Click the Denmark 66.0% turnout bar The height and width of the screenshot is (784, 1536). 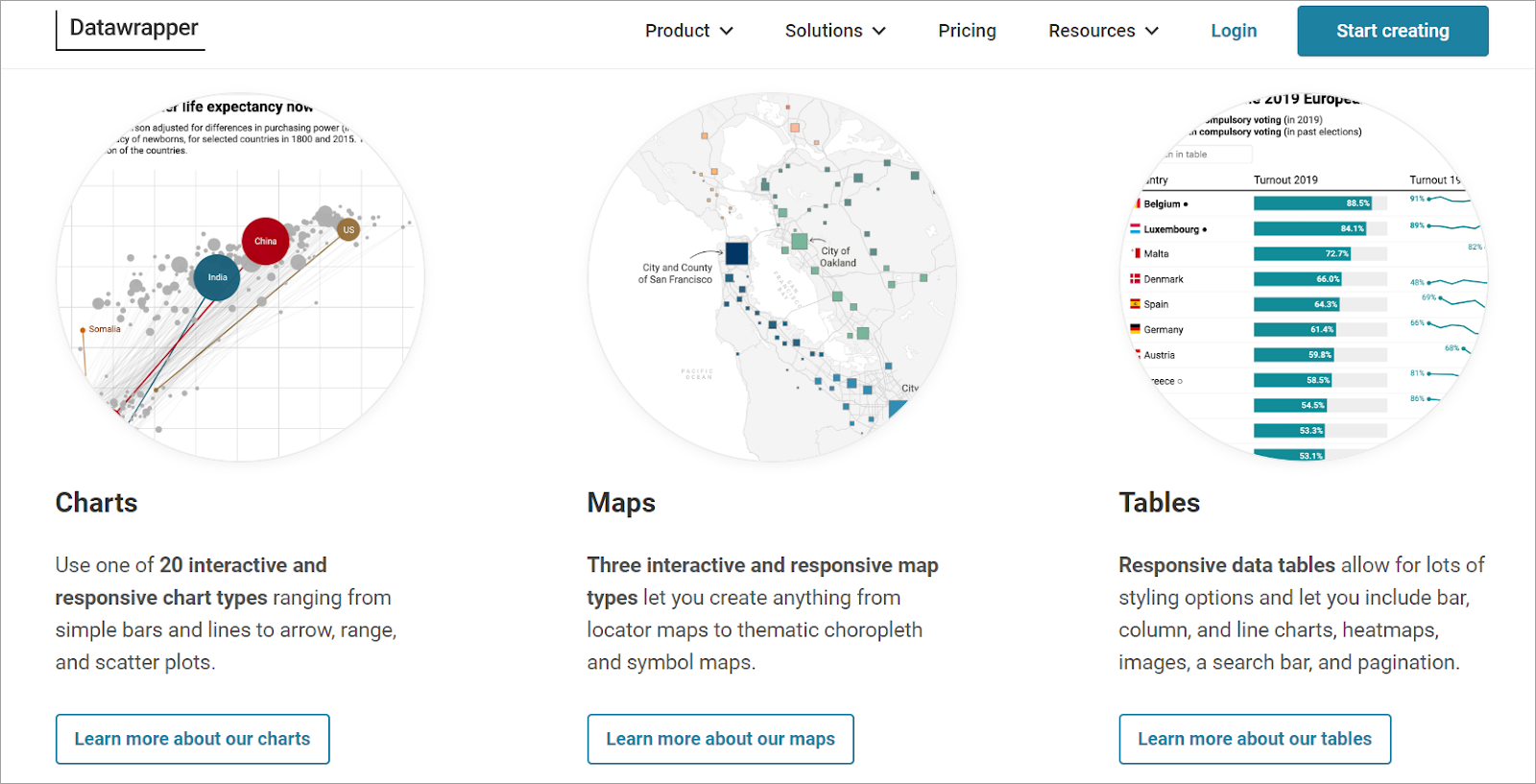[x=1298, y=279]
